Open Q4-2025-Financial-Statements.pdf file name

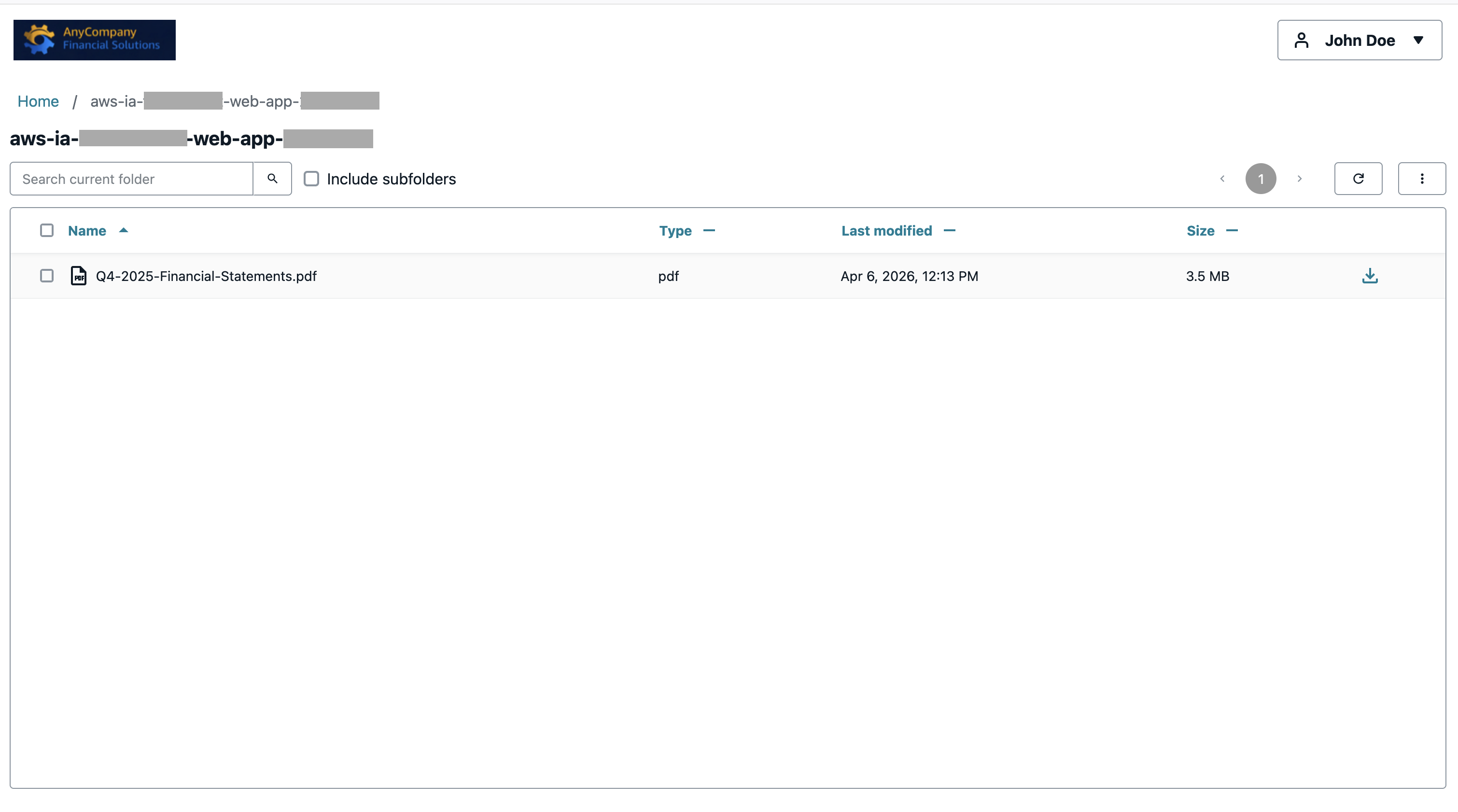[x=206, y=276]
